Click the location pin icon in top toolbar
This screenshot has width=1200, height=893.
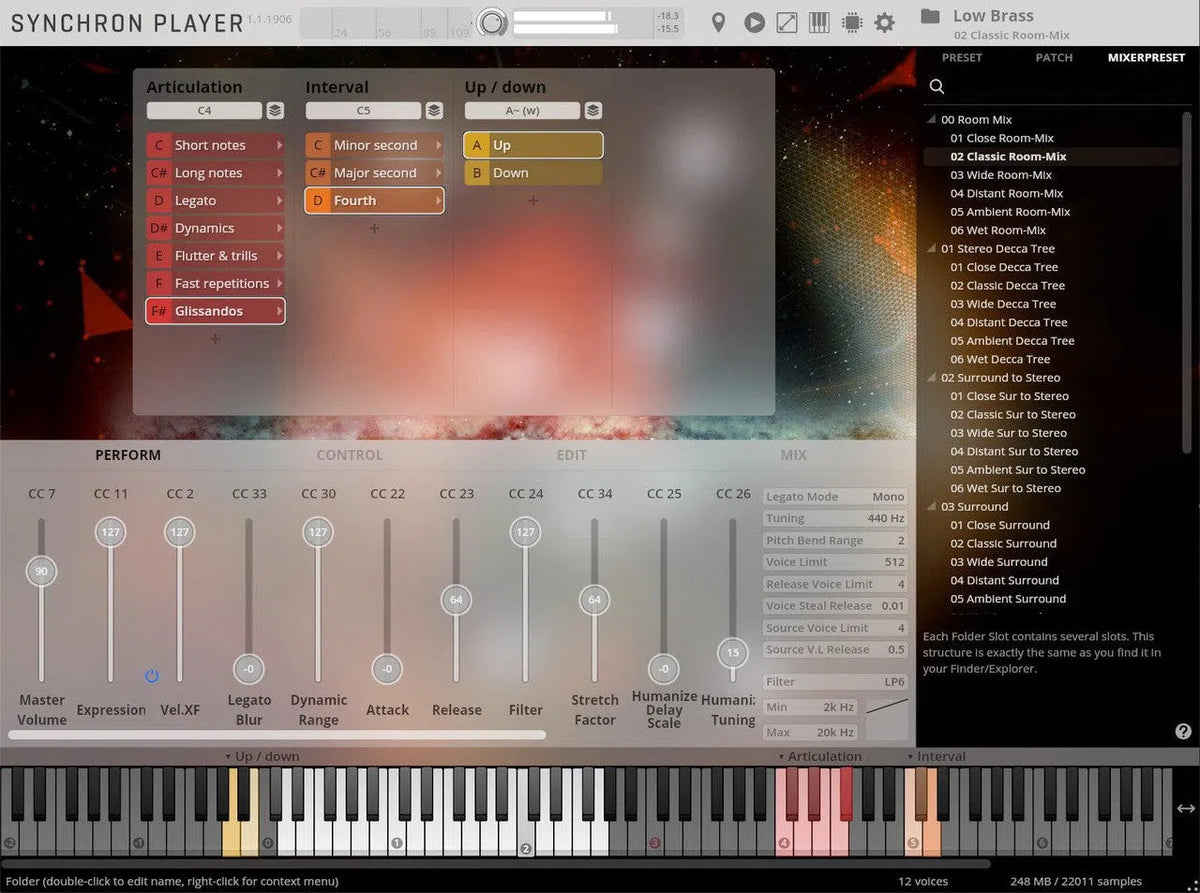tap(718, 22)
